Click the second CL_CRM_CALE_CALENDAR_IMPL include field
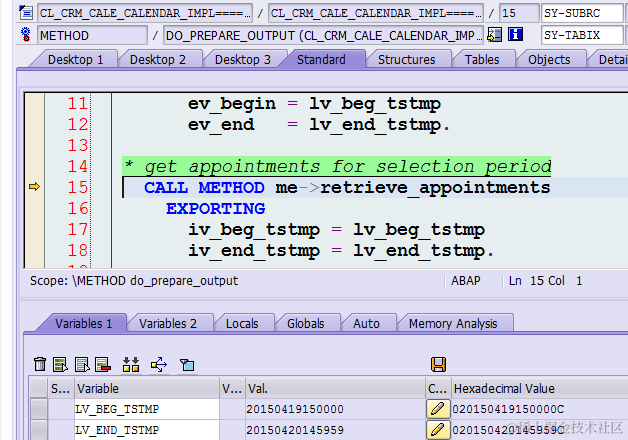Viewport: 628px width, 440px height. (x=376, y=13)
